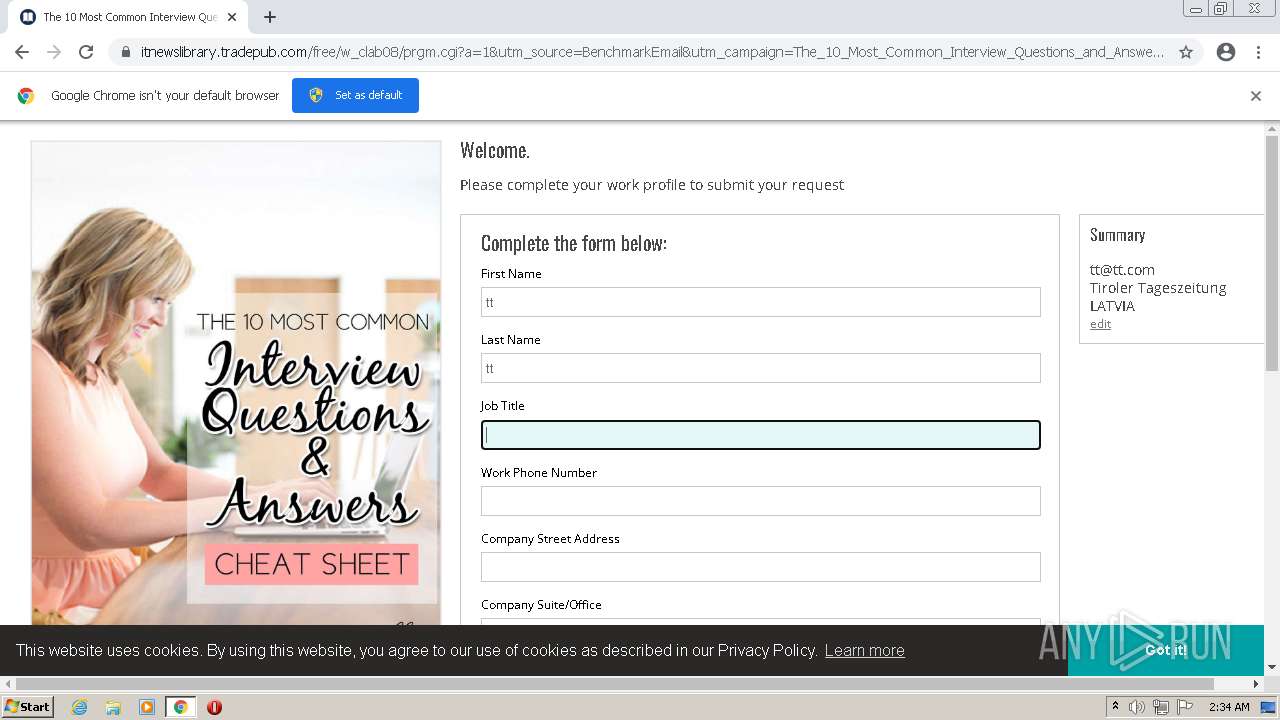Click the horizontal scrollbar right arrow
1280x720 pixels.
coord(1257,684)
